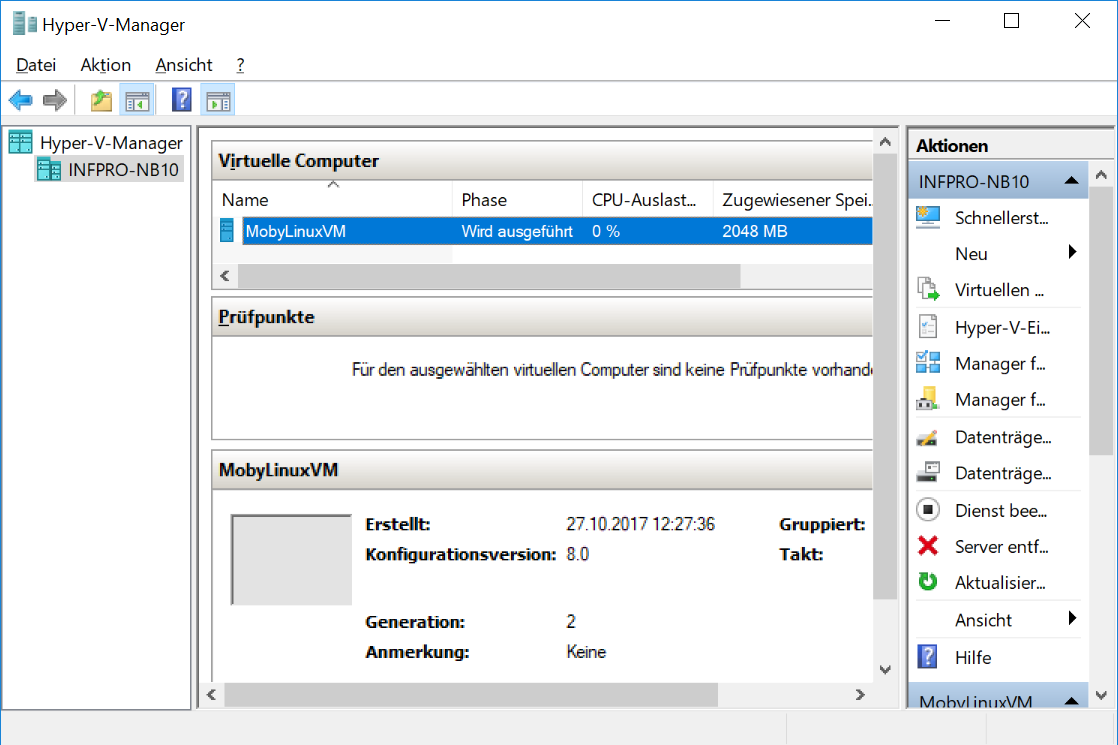Image resolution: width=1118 pixels, height=745 pixels.
Task: Click the green Aktualisier... refresh icon
Action: coord(928,582)
